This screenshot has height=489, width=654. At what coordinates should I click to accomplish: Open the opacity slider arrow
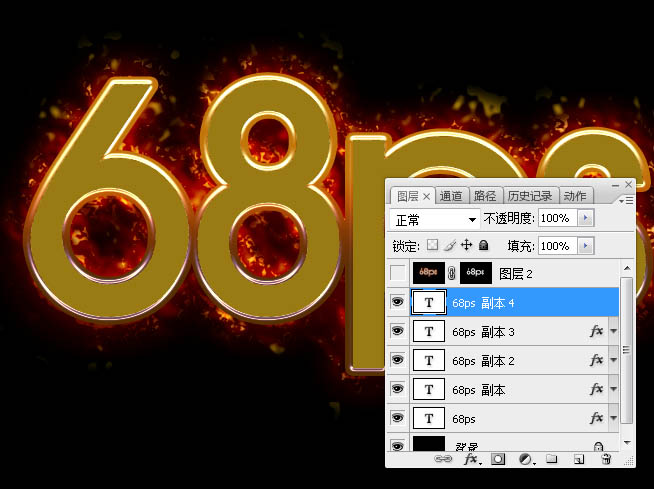[x=586, y=218]
